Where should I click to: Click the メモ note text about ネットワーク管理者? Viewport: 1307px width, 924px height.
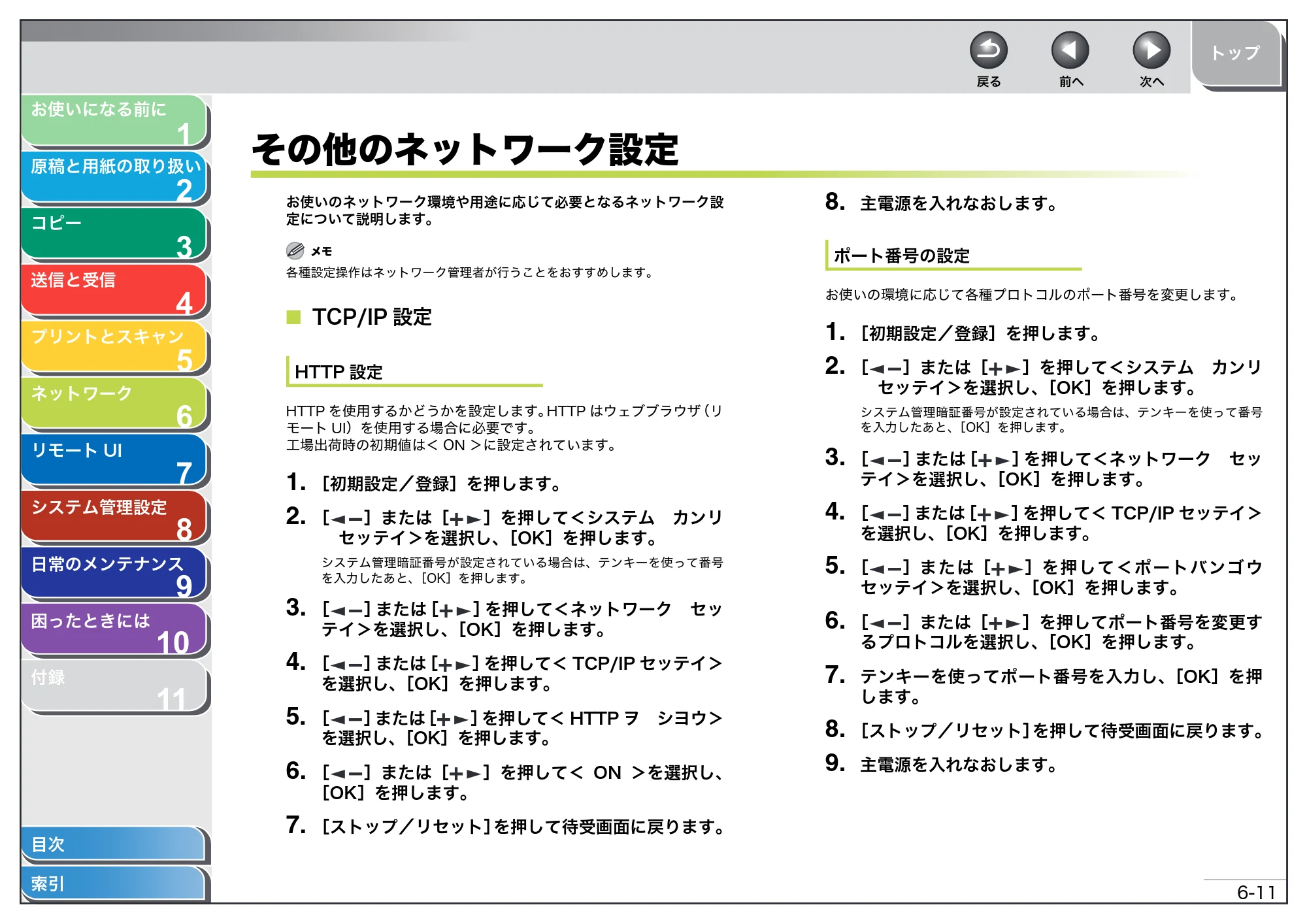pyautogui.click(x=470, y=272)
